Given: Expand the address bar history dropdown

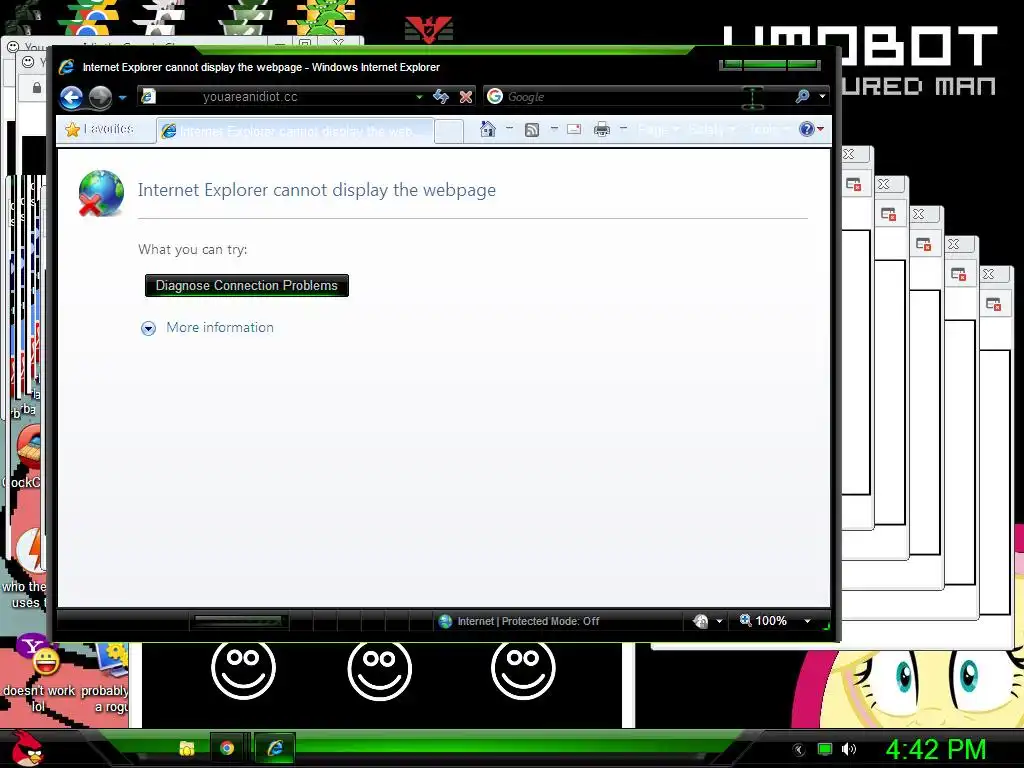Looking at the screenshot, I should (x=419, y=97).
